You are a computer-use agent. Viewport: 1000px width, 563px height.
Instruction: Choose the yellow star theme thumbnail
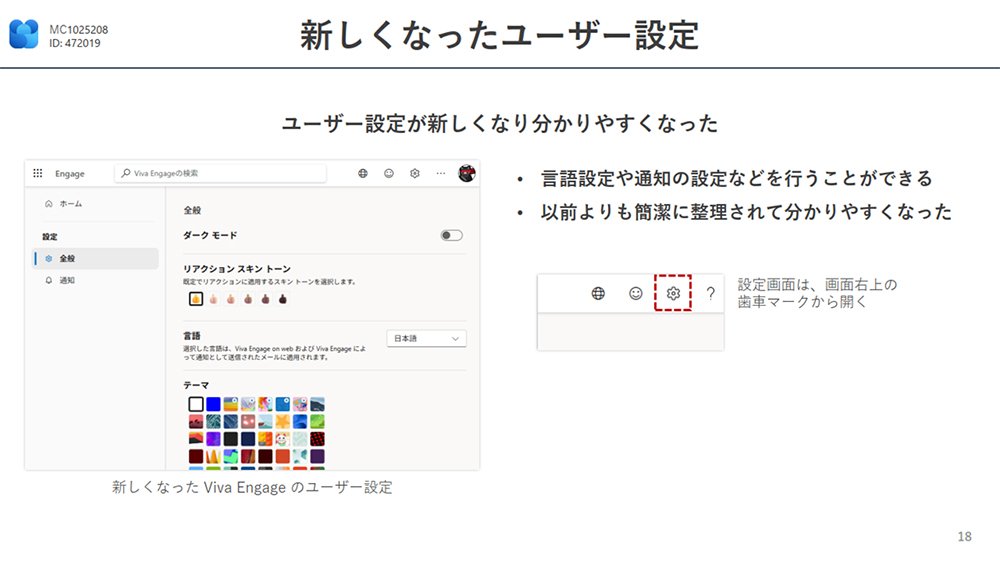click(283, 421)
